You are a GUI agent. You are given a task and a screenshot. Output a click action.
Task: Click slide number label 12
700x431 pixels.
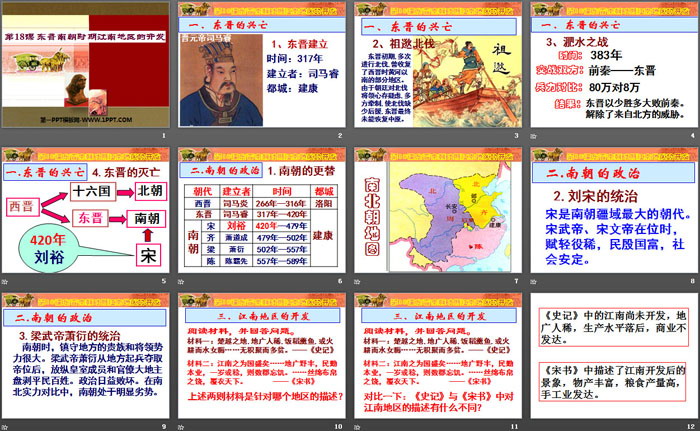pyautogui.click(x=691, y=427)
